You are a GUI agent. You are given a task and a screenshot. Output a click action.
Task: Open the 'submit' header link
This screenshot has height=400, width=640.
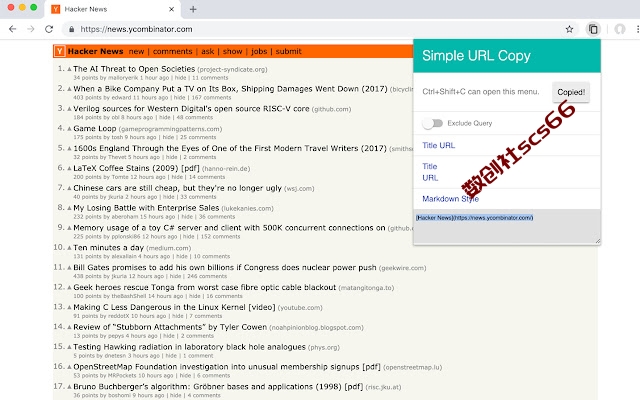(288, 51)
